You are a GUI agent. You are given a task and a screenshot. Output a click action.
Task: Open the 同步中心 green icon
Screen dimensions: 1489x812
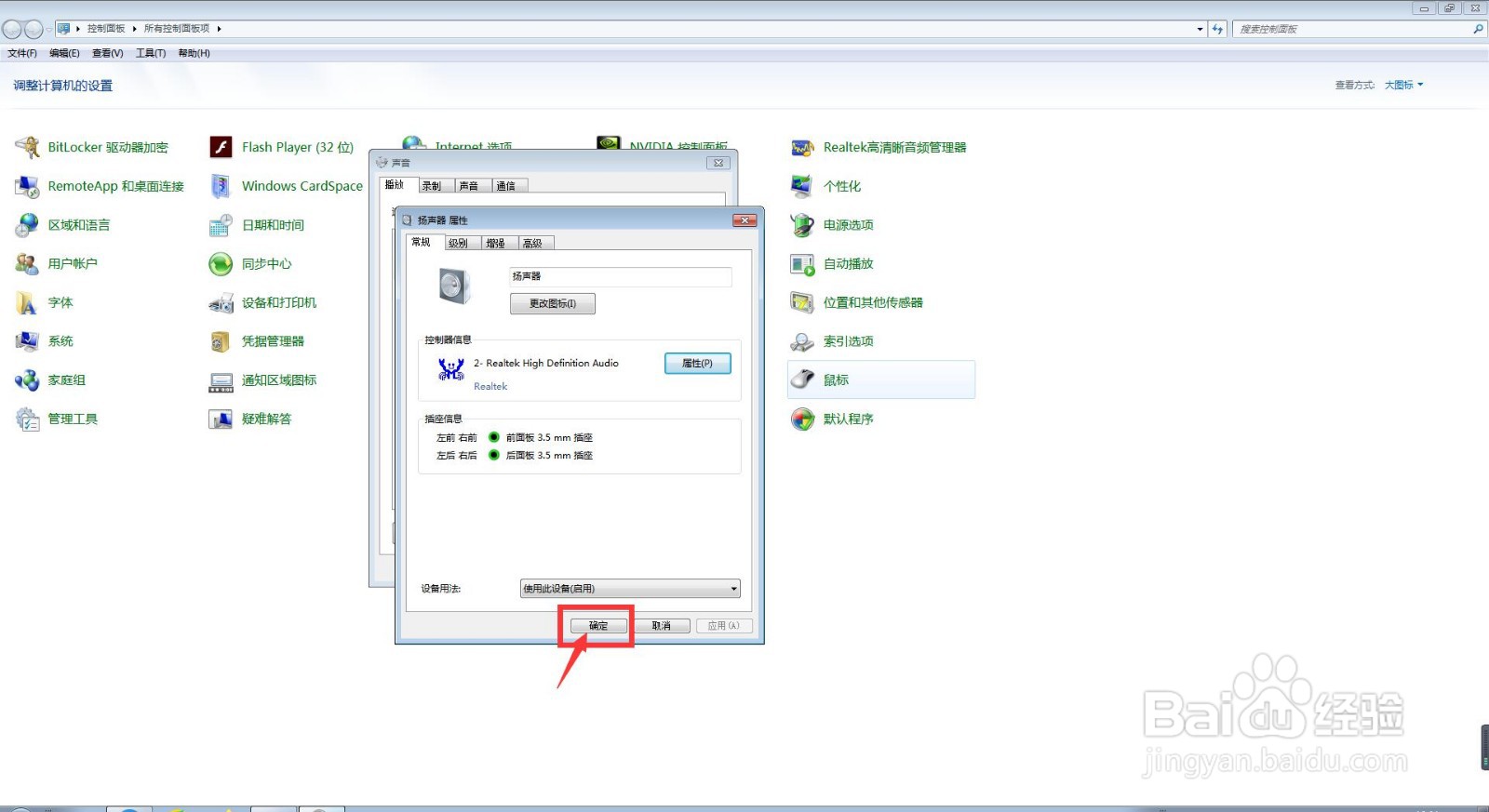[x=221, y=264]
